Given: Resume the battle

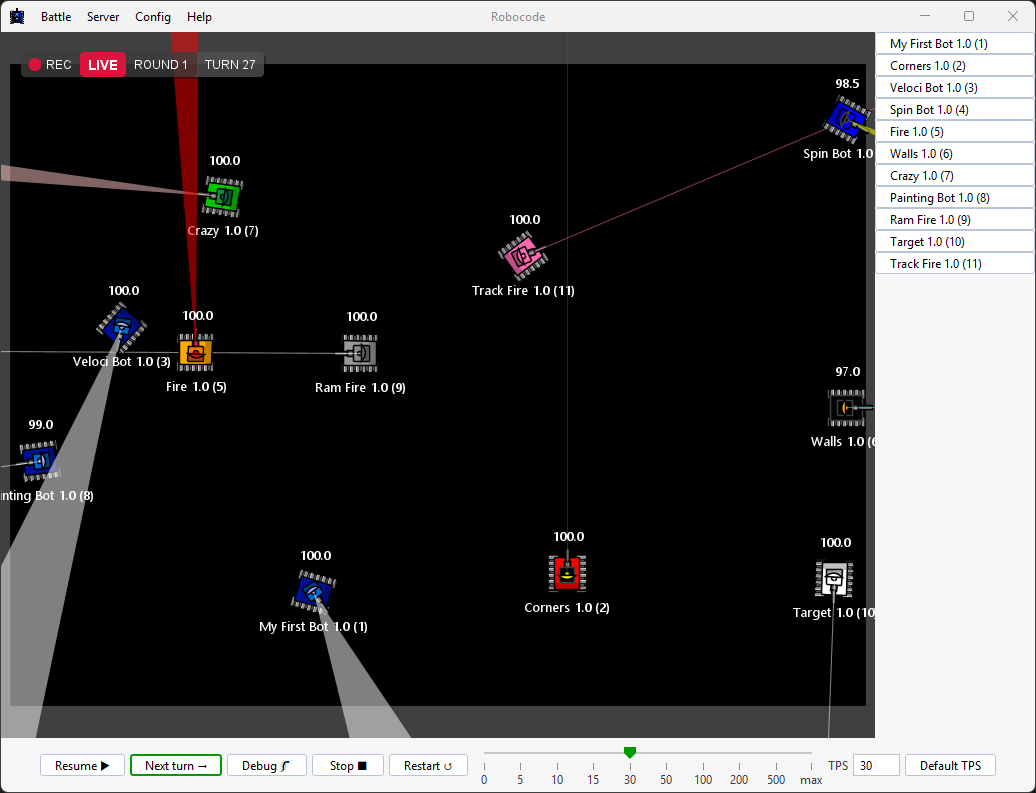Looking at the screenshot, I should [82, 765].
